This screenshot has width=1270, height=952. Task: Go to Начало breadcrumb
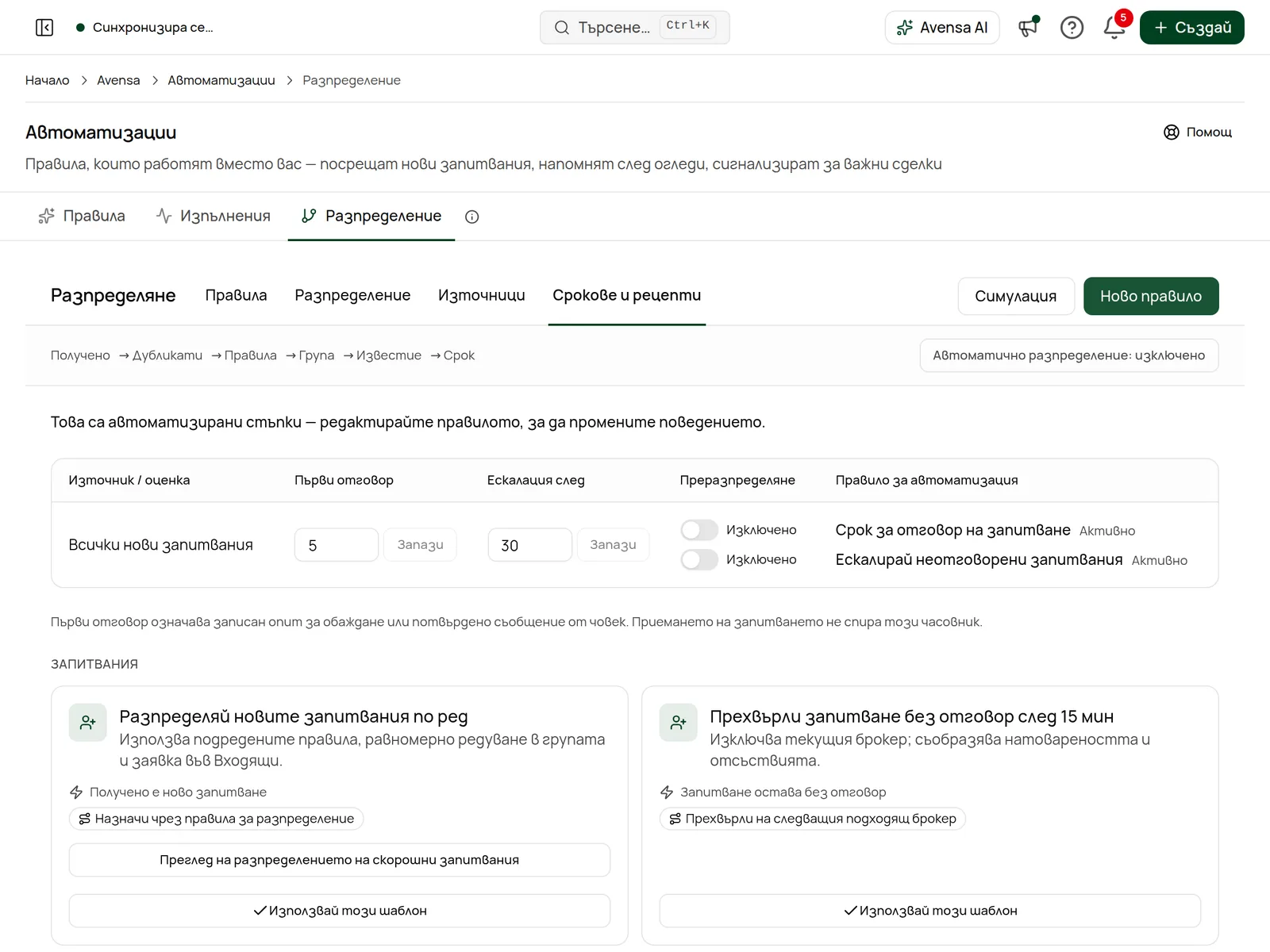(x=48, y=80)
